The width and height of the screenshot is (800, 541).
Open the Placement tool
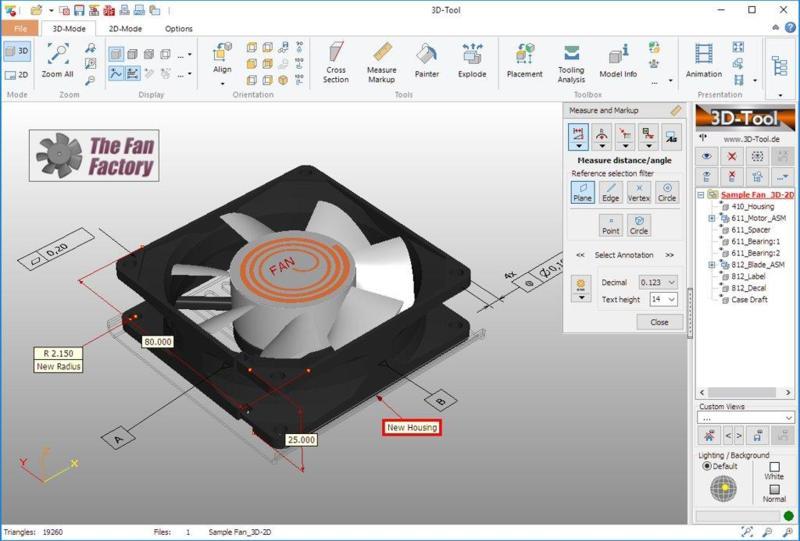[x=524, y=61]
